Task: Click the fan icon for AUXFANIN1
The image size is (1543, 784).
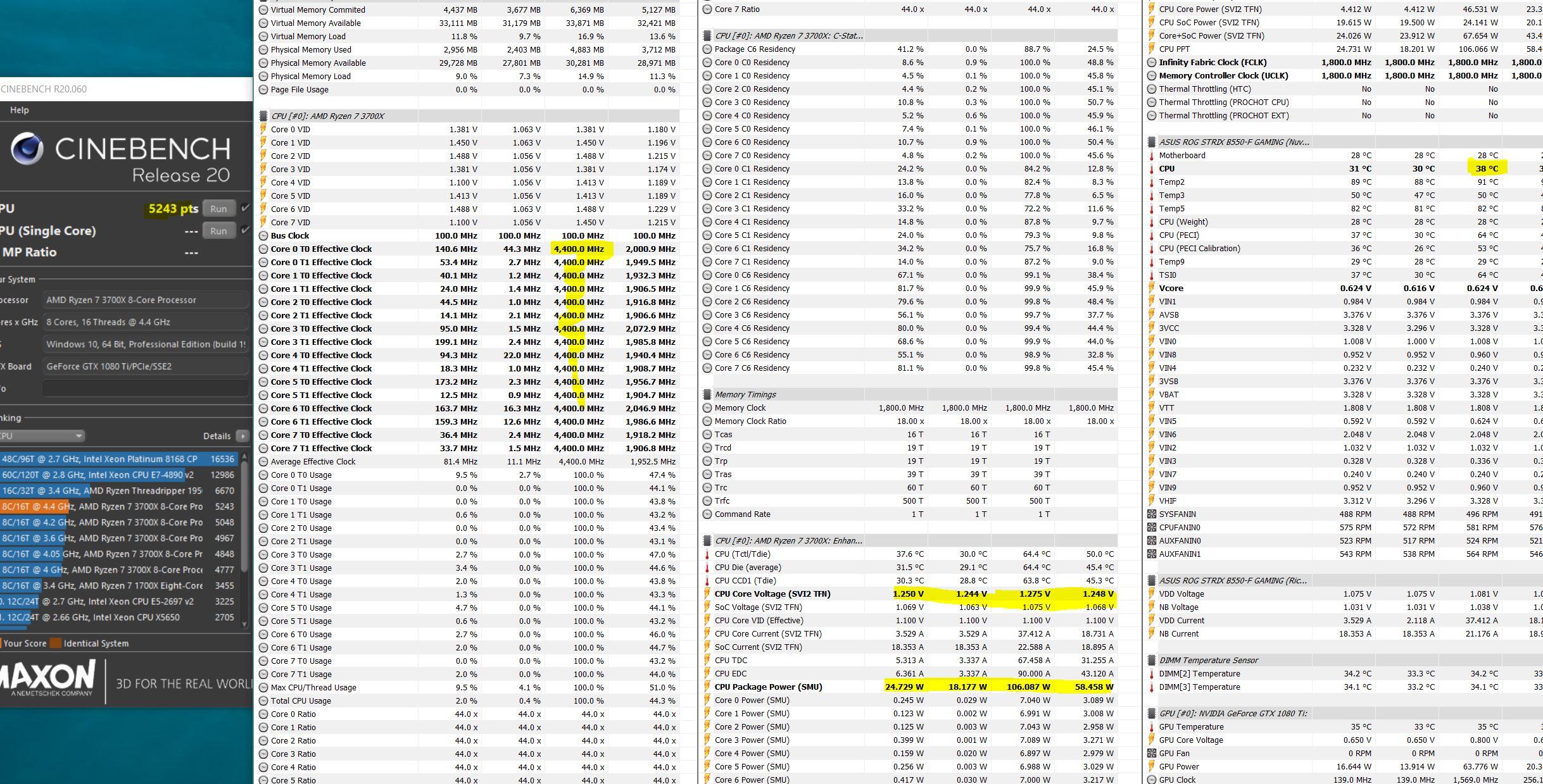Action: point(1152,554)
